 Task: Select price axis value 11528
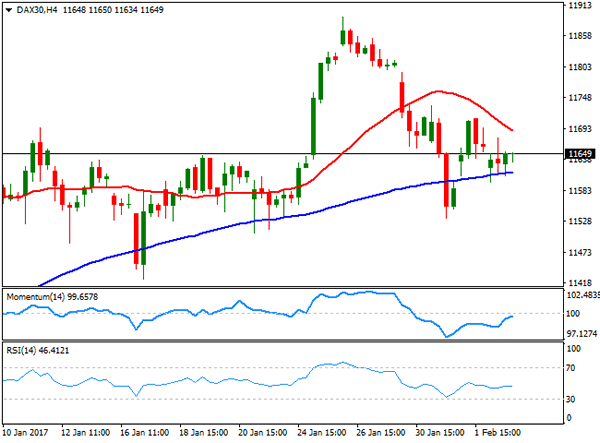pyautogui.click(x=580, y=221)
